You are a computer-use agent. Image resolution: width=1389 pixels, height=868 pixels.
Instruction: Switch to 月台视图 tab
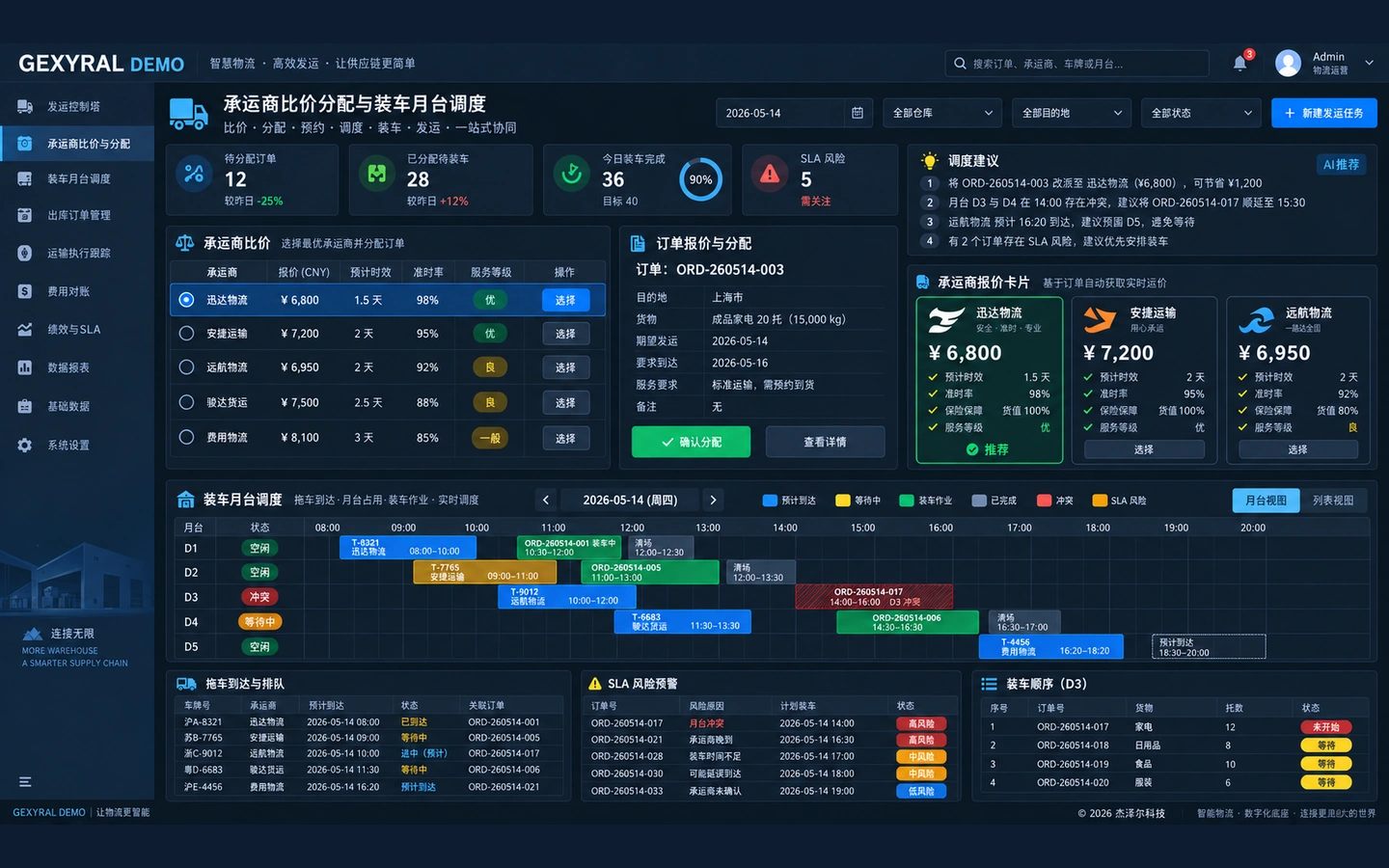1266,501
